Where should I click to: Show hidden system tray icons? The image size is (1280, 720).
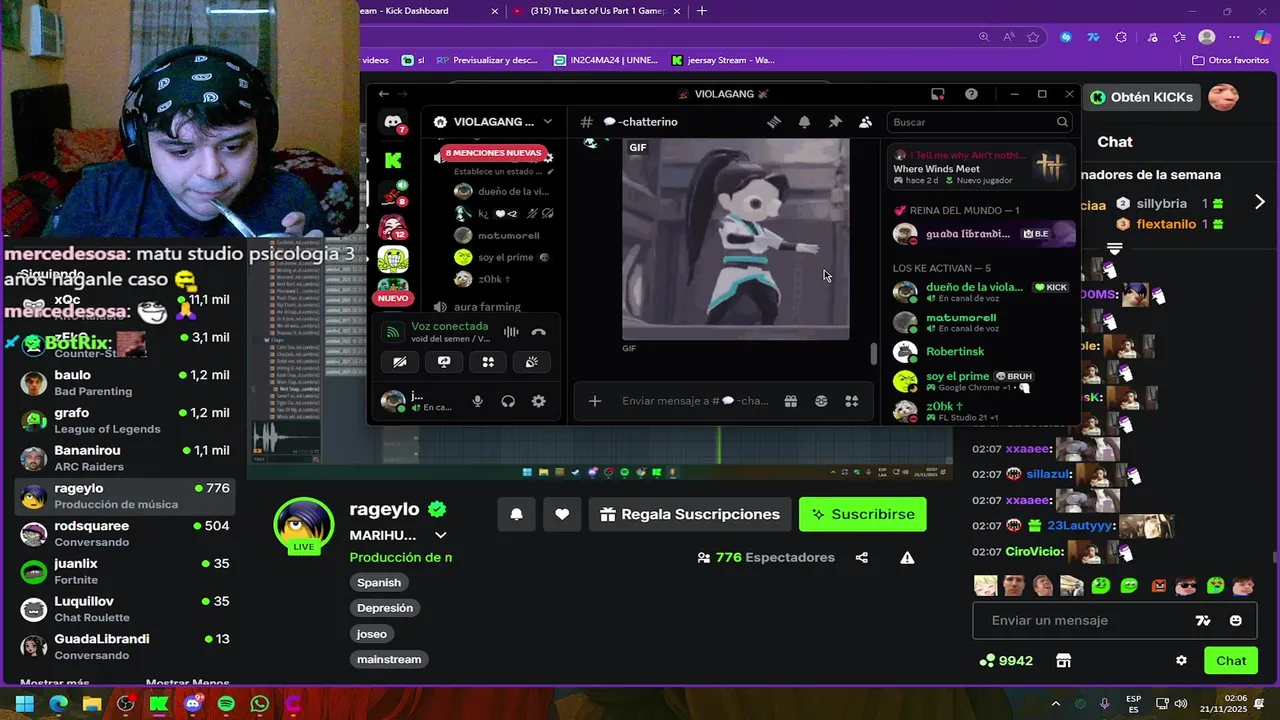click(1056, 704)
